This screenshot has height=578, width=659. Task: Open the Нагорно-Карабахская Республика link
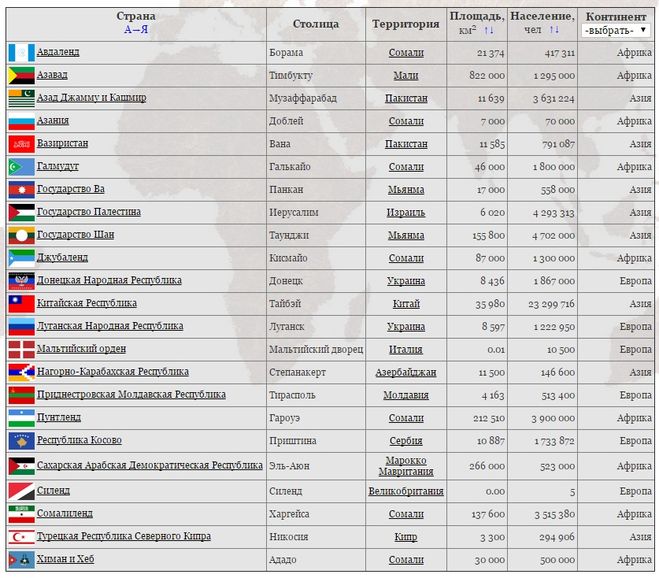tap(112, 372)
